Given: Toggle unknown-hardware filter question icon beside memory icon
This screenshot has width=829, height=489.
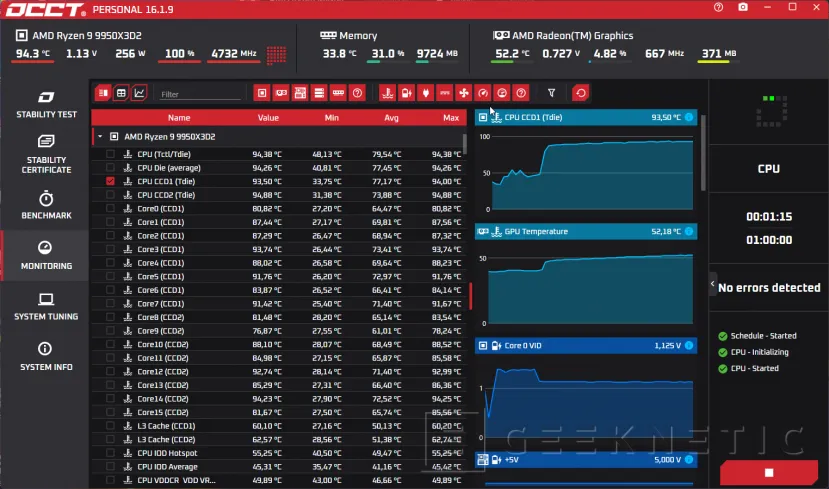Looking at the screenshot, I should click(x=357, y=93).
